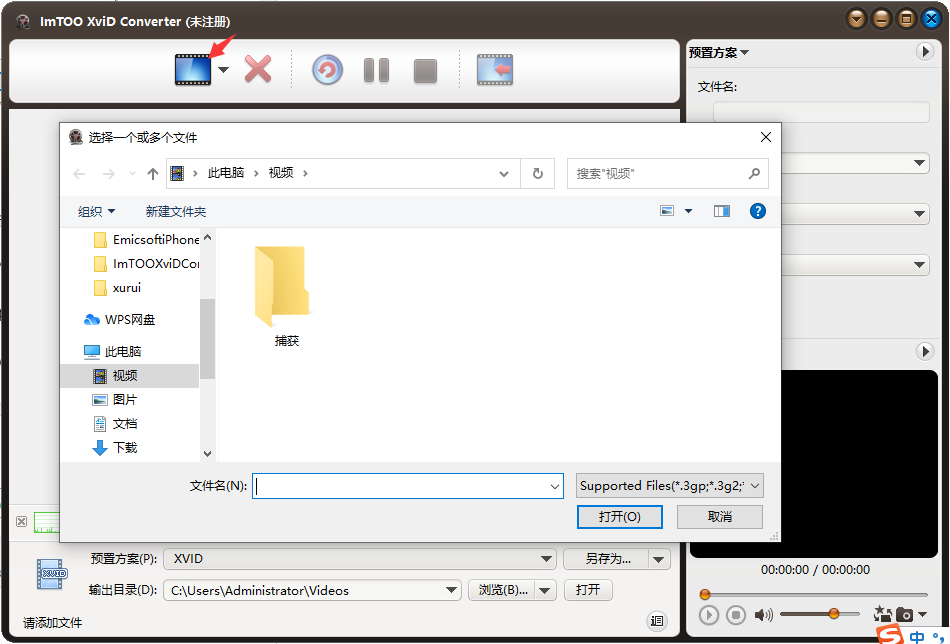950x644 pixels.
Task: Open recent locations dropdown in dialog
Action: click(x=132, y=174)
